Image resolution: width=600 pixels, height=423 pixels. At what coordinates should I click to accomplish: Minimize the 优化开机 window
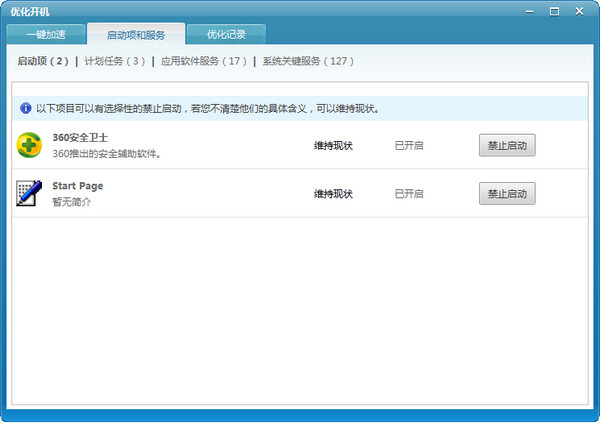[x=529, y=12]
